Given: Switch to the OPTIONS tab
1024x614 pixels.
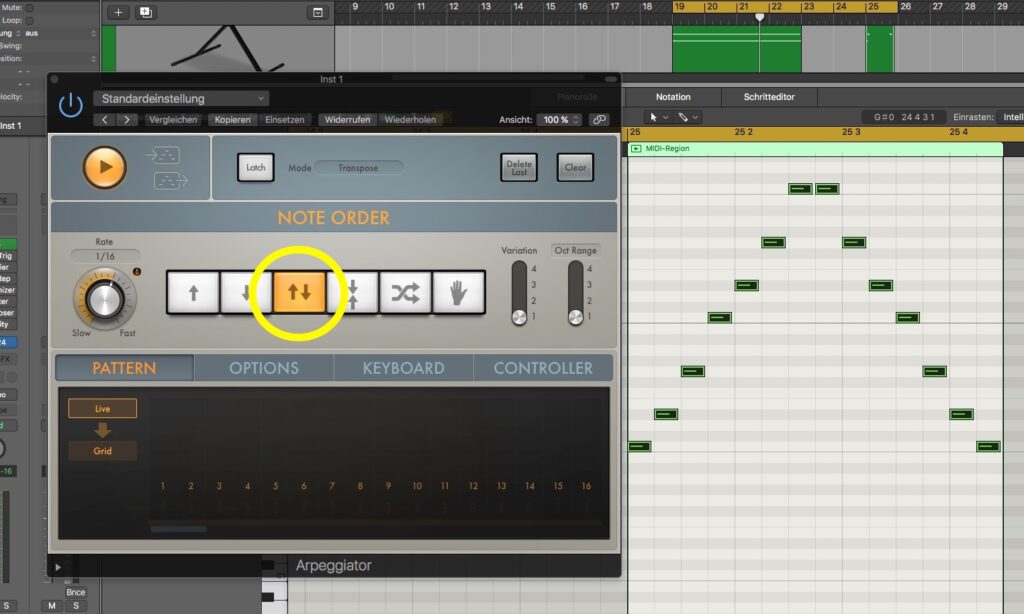Looking at the screenshot, I should (264, 368).
